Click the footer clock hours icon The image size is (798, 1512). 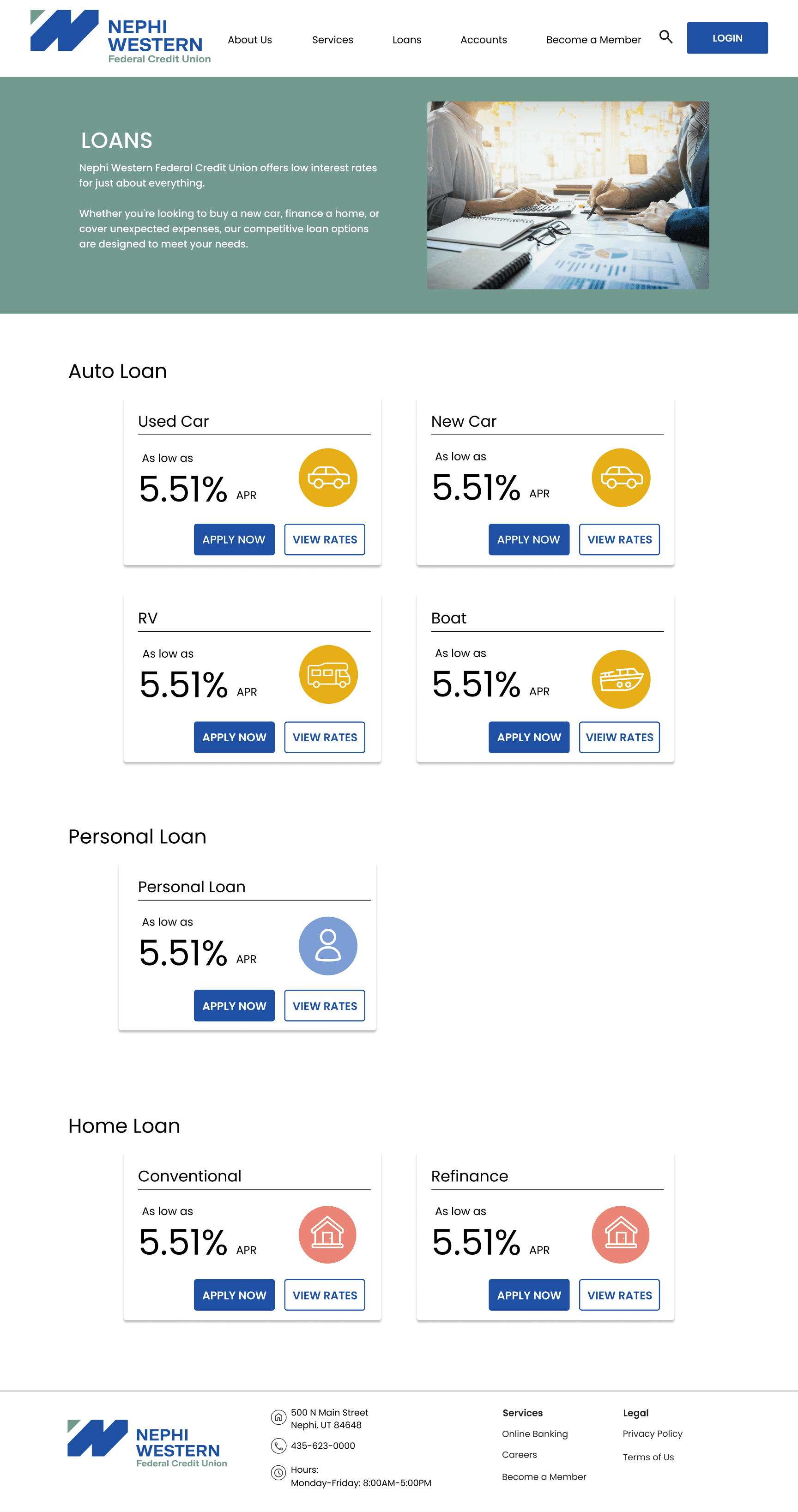click(x=279, y=1473)
